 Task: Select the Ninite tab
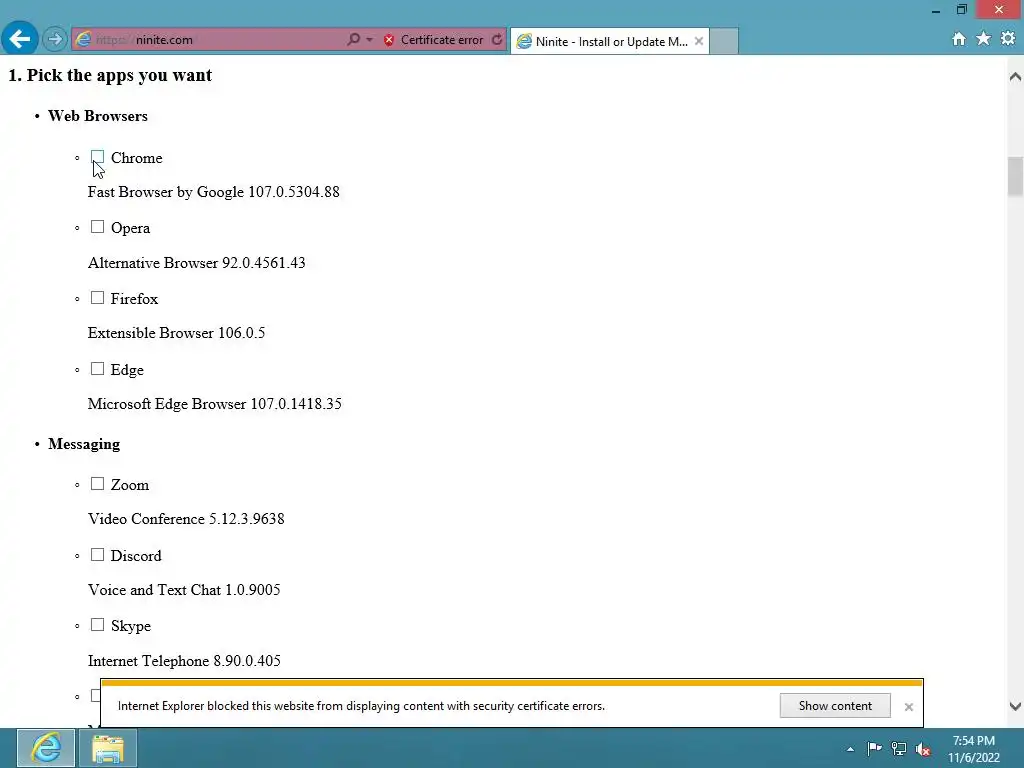coord(609,41)
